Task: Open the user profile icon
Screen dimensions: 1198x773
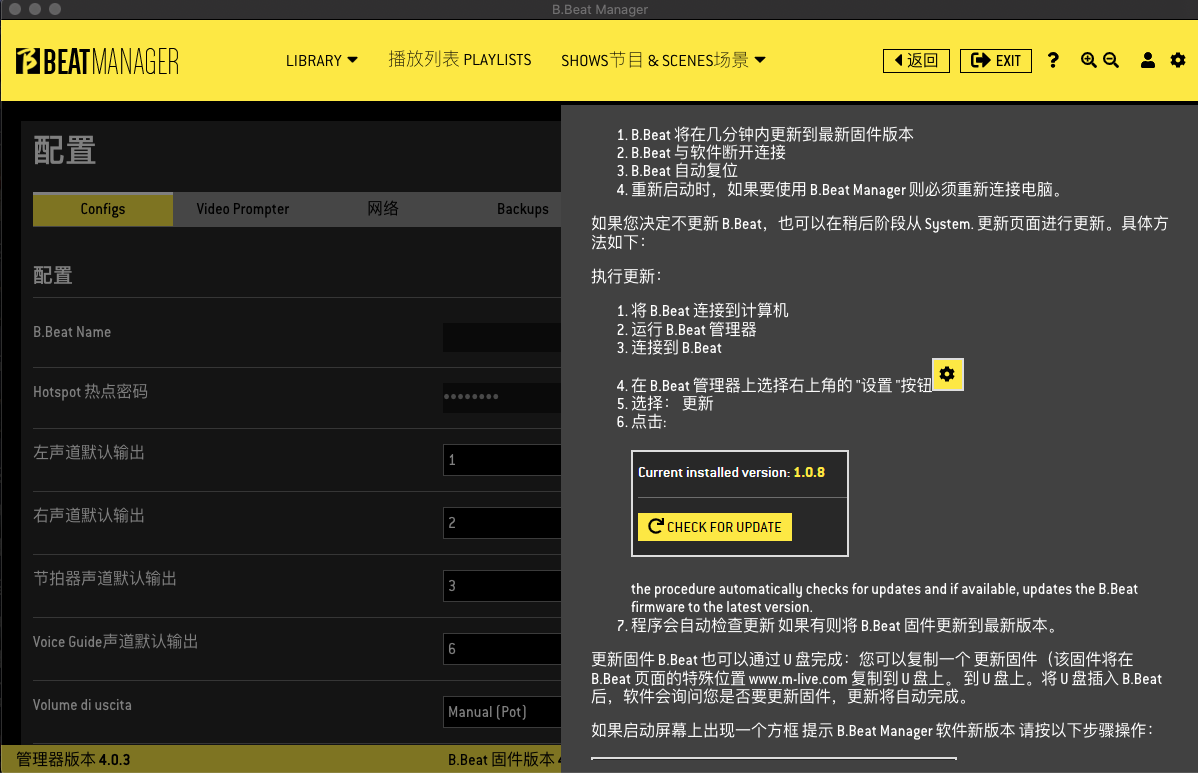Action: tap(1148, 60)
